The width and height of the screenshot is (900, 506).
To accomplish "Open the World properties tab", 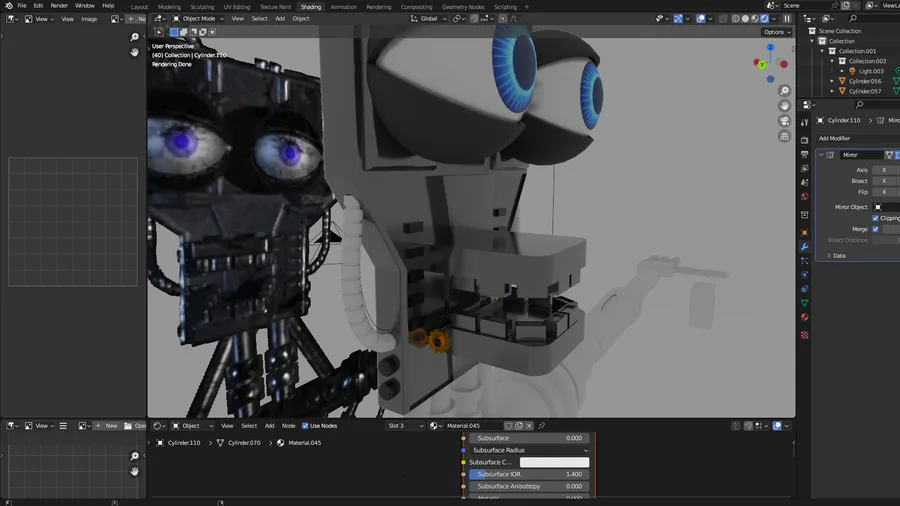I will pyautogui.click(x=804, y=197).
